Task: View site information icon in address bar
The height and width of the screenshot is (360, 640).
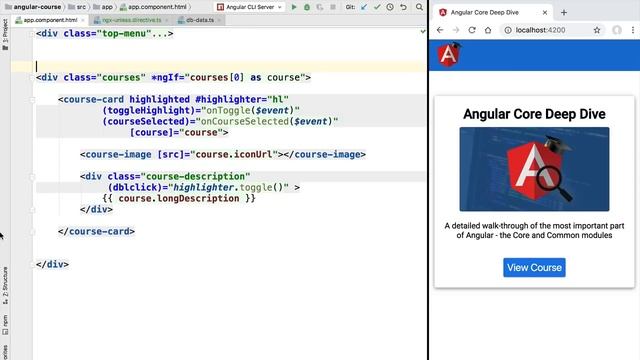Action: click(x=507, y=30)
